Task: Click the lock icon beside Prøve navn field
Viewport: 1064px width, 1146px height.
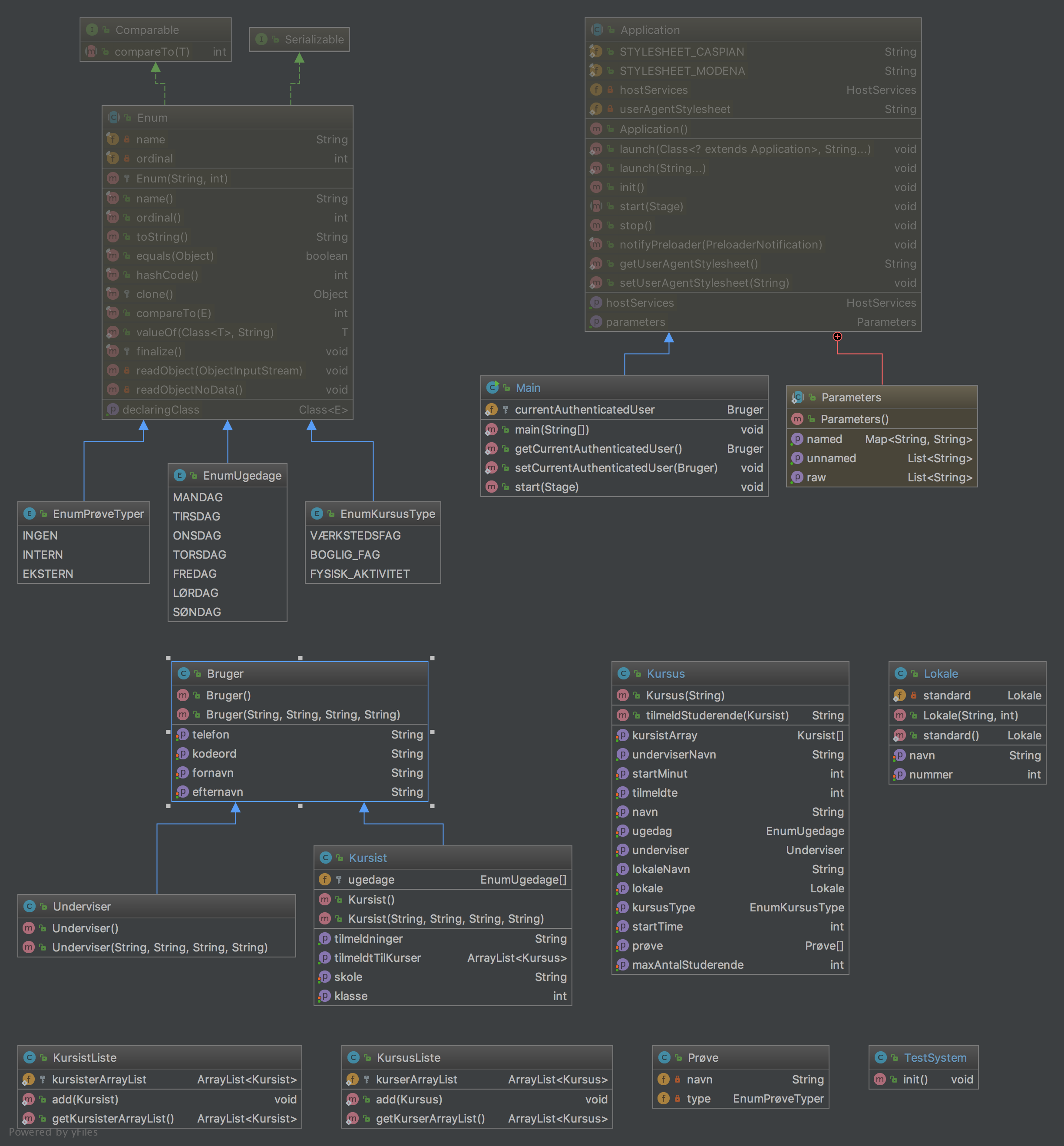Action: [677, 1079]
